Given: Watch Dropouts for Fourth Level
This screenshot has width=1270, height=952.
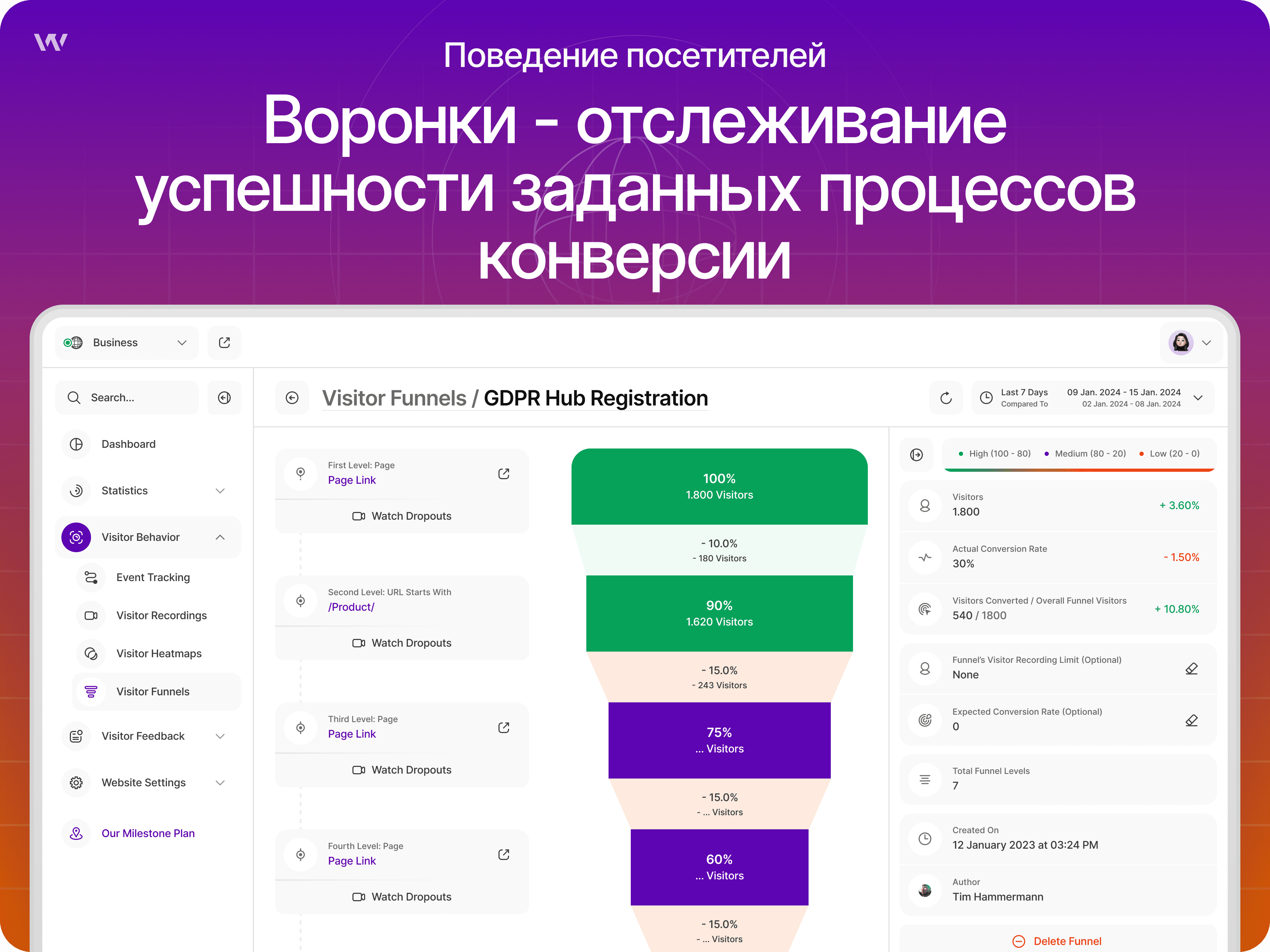Looking at the screenshot, I should [402, 896].
